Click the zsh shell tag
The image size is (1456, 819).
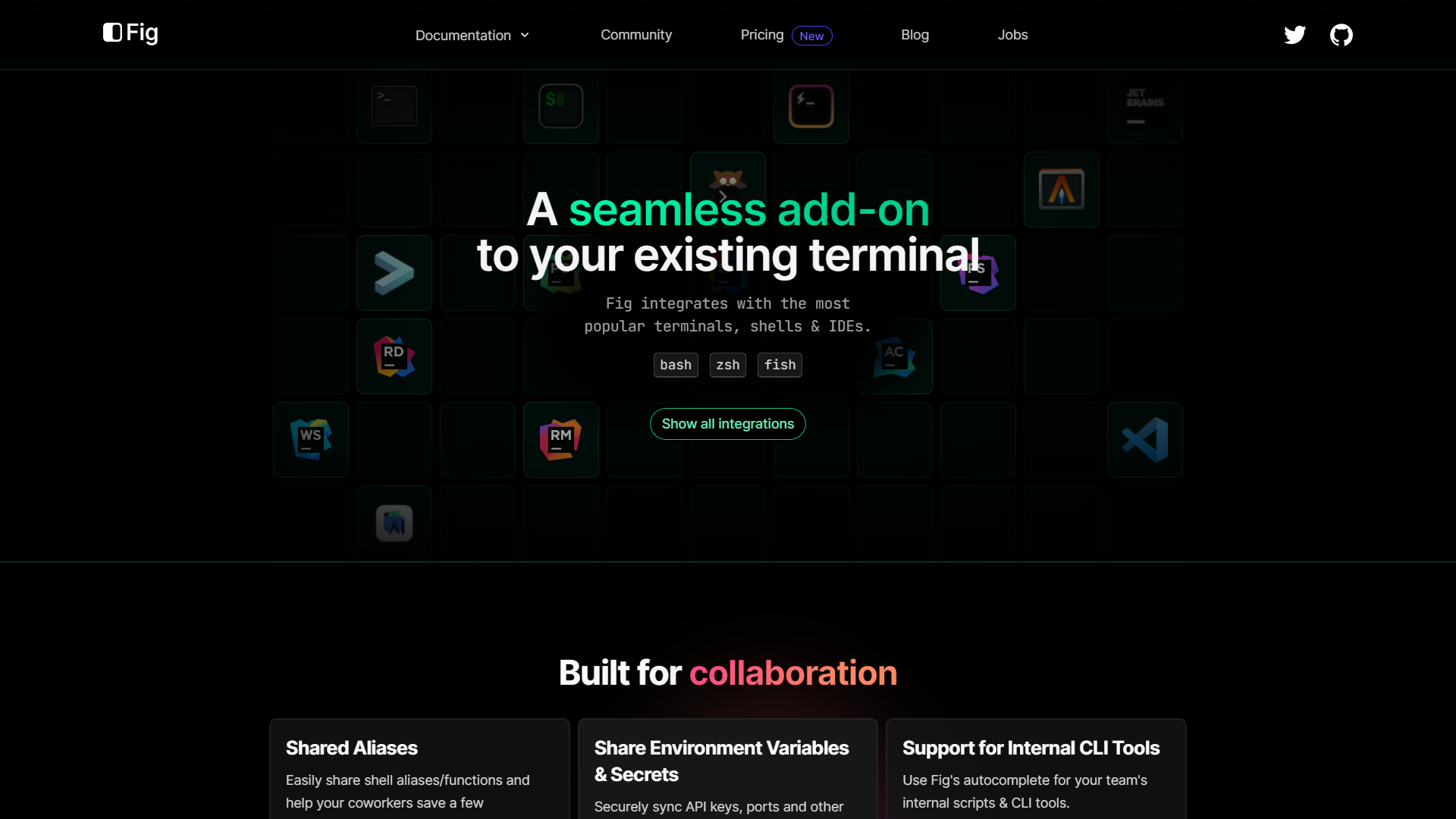pos(728,365)
